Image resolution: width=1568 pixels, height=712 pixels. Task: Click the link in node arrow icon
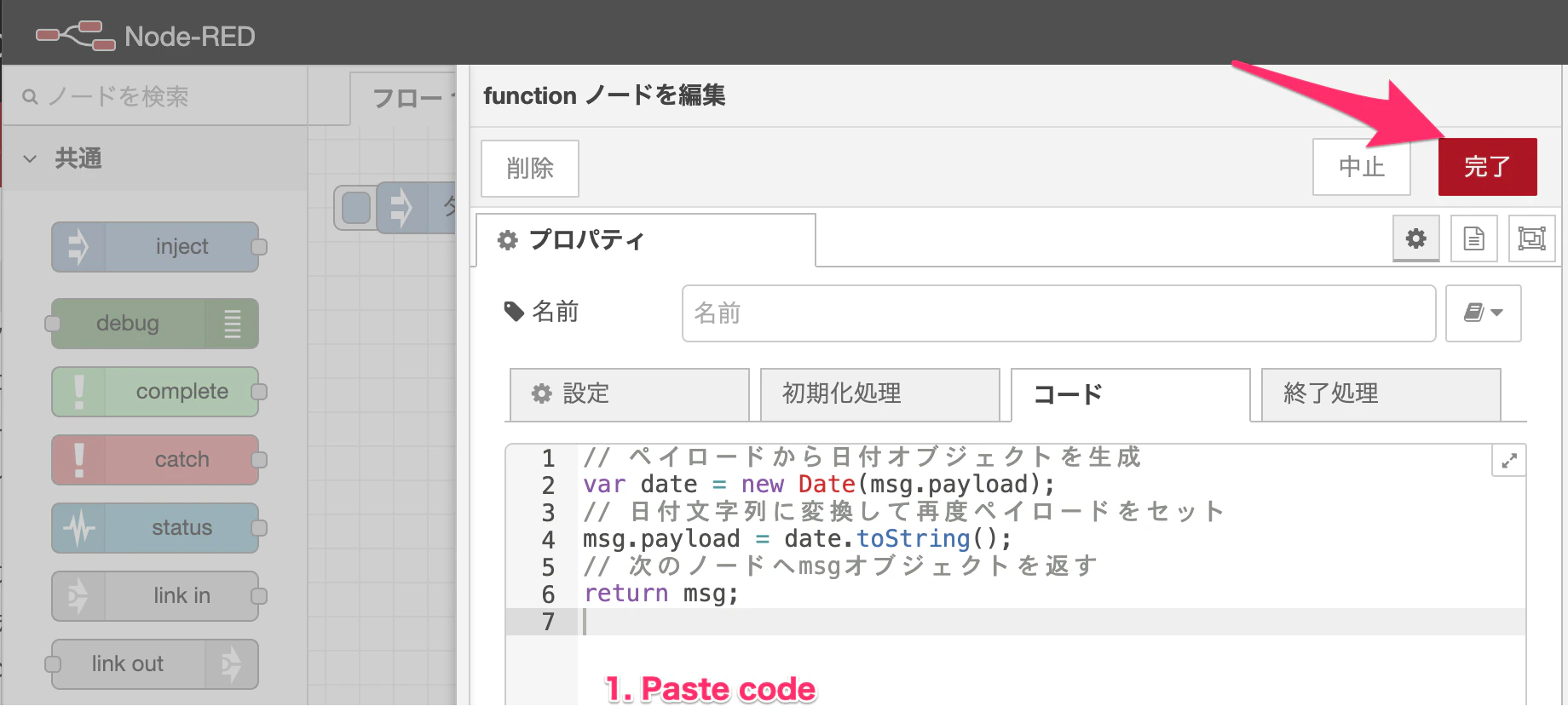(78, 596)
